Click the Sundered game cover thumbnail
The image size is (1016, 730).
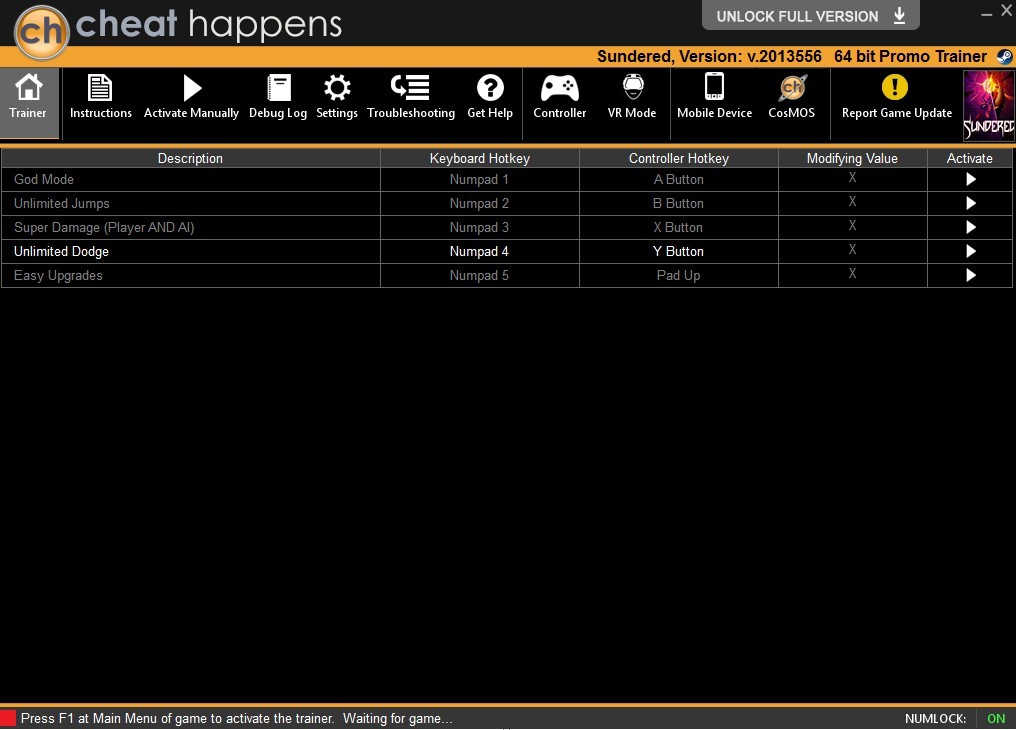(x=988, y=106)
